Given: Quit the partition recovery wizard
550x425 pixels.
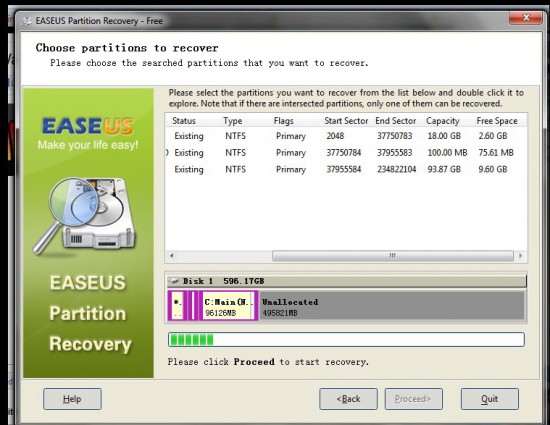Looking at the screenshot, I should tap(490, 399).
